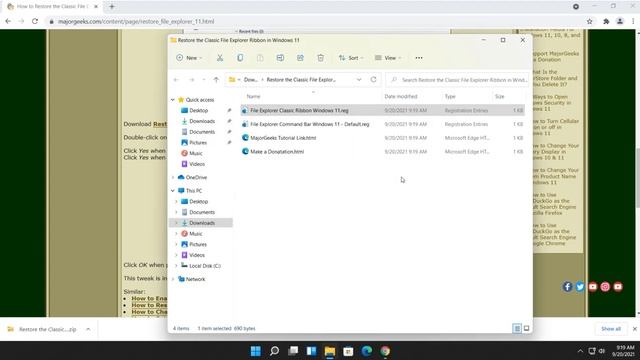Open MajorGeeks Facebook social icon
This screenshot has height=360, width=640.
[x=567, y=287]
